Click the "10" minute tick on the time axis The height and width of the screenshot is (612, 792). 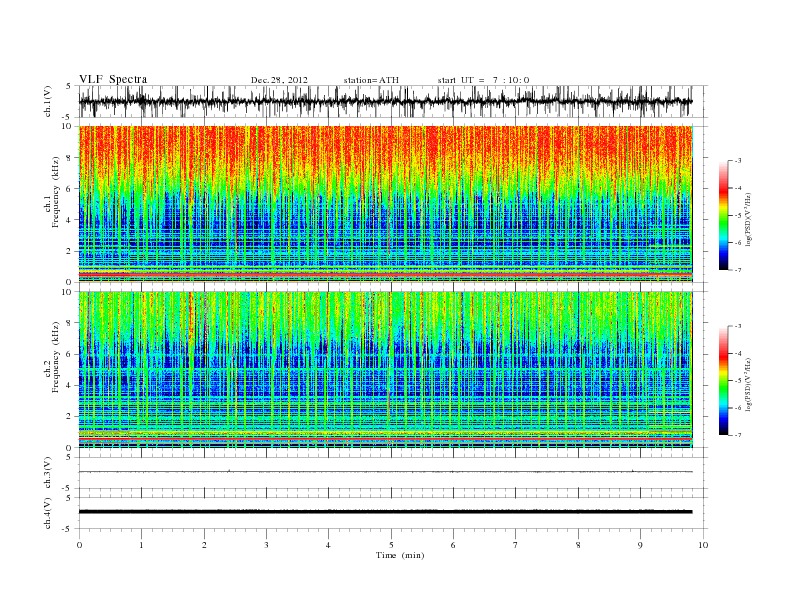(703, 545)
